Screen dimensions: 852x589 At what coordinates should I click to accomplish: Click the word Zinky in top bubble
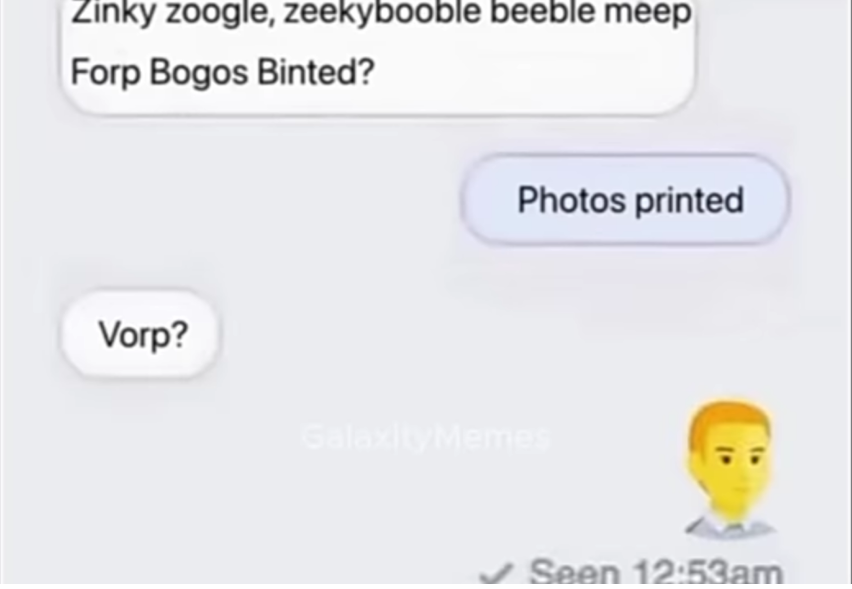[x=114, y=13]
